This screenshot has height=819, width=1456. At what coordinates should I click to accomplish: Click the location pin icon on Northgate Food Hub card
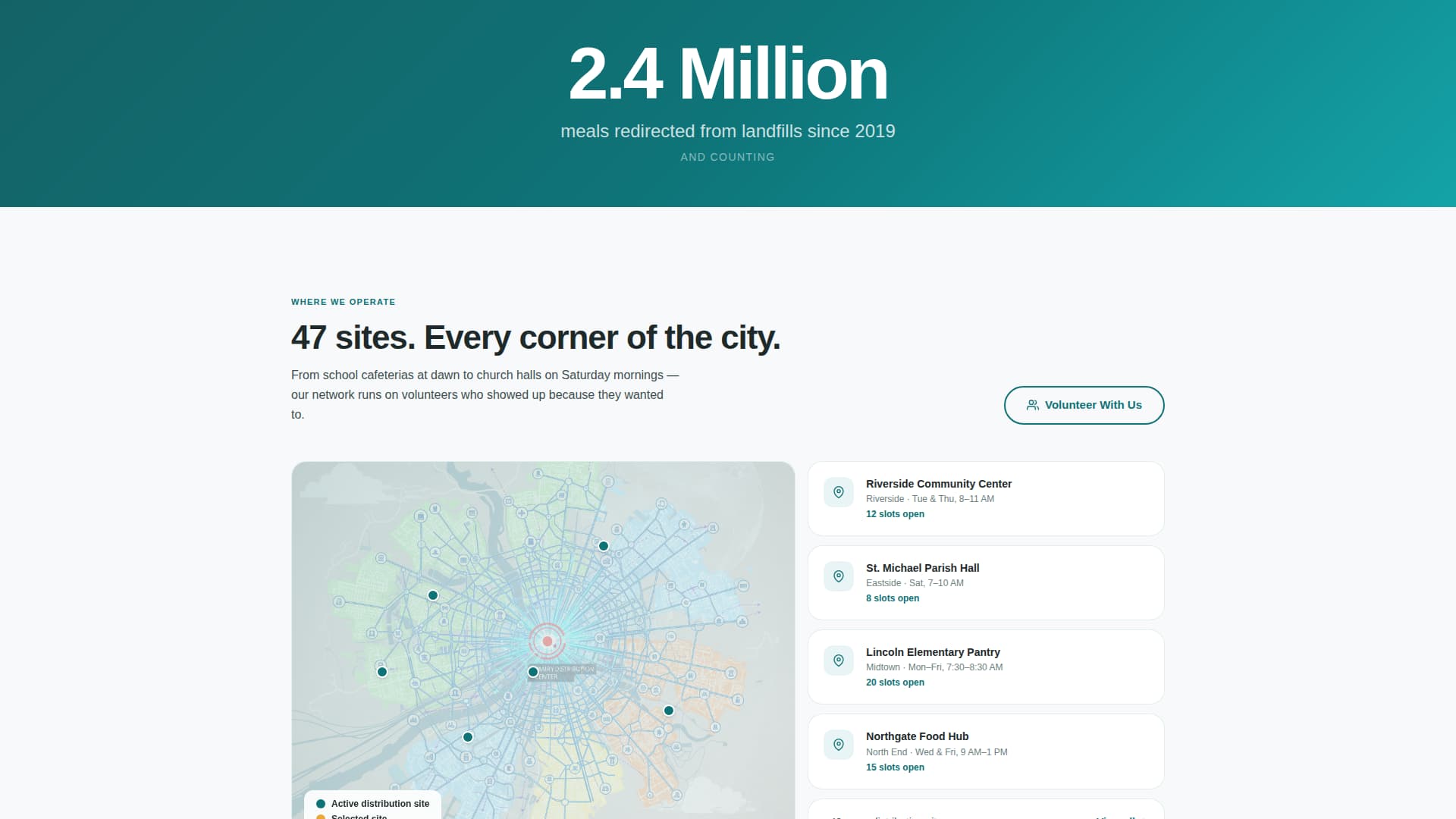[x=839, y=745]
